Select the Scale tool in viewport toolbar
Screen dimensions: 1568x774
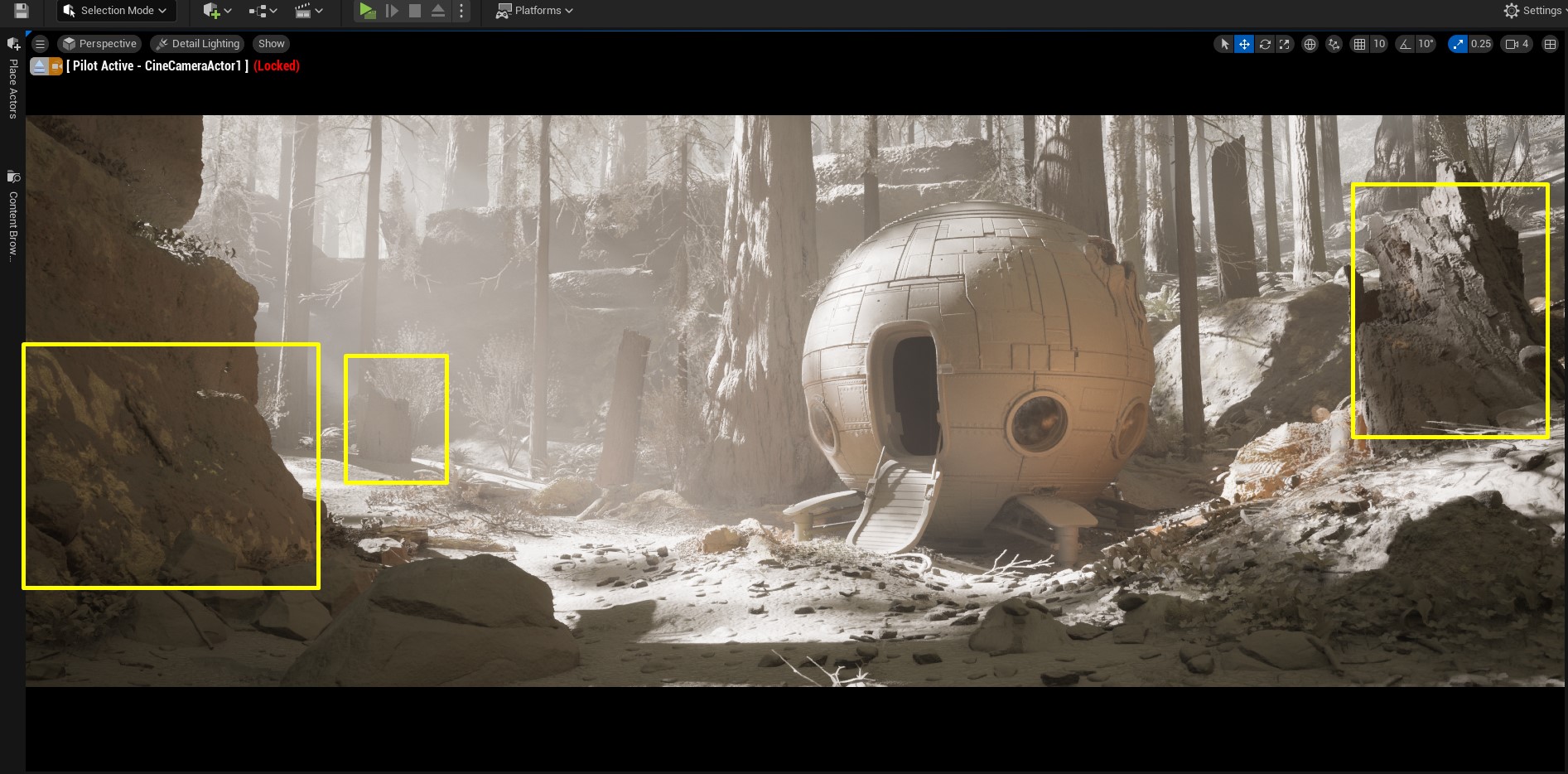1285,44
